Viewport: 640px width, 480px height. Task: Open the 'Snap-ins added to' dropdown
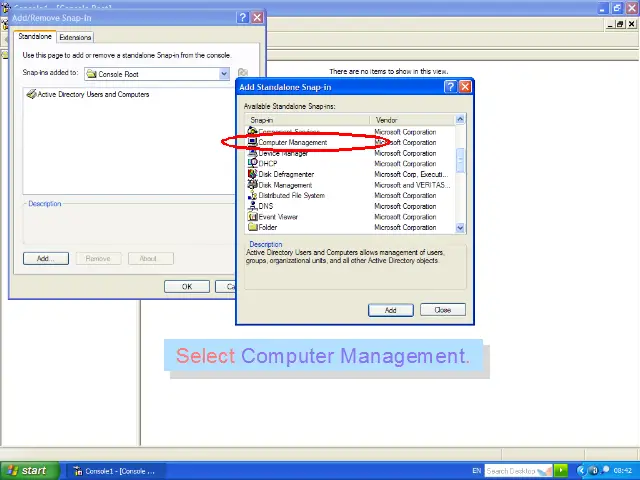(x=225, y=74)
